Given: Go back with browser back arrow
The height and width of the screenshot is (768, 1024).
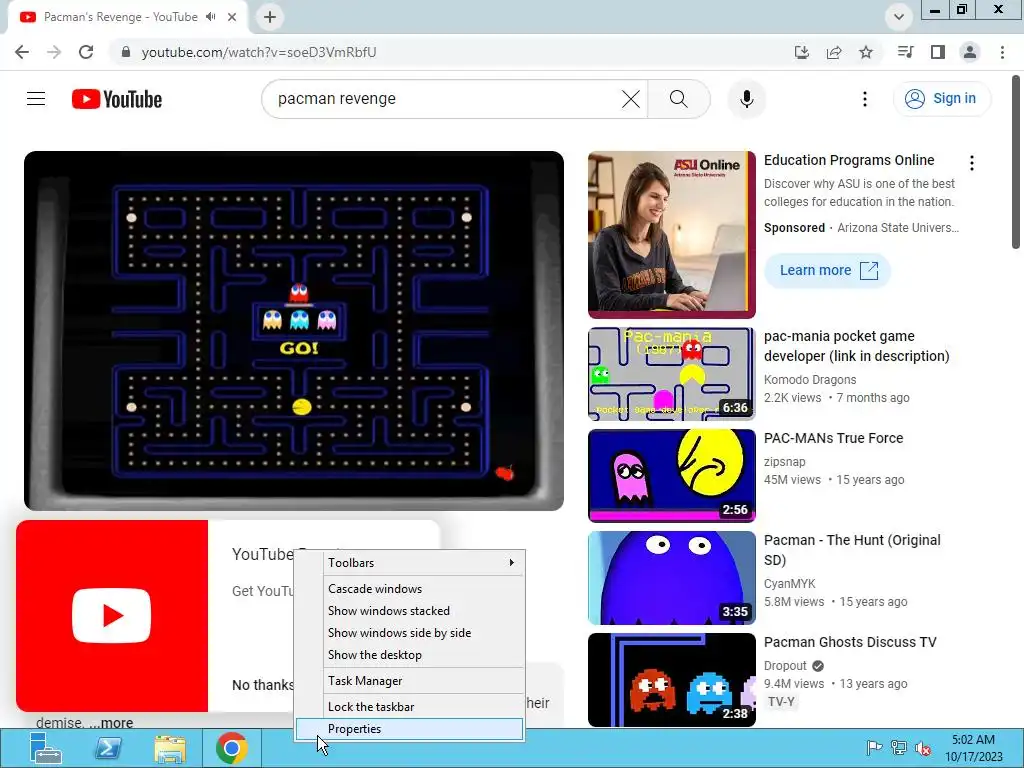Looking at the screenshot, I should pyautogui.click(x=22, y=52).
